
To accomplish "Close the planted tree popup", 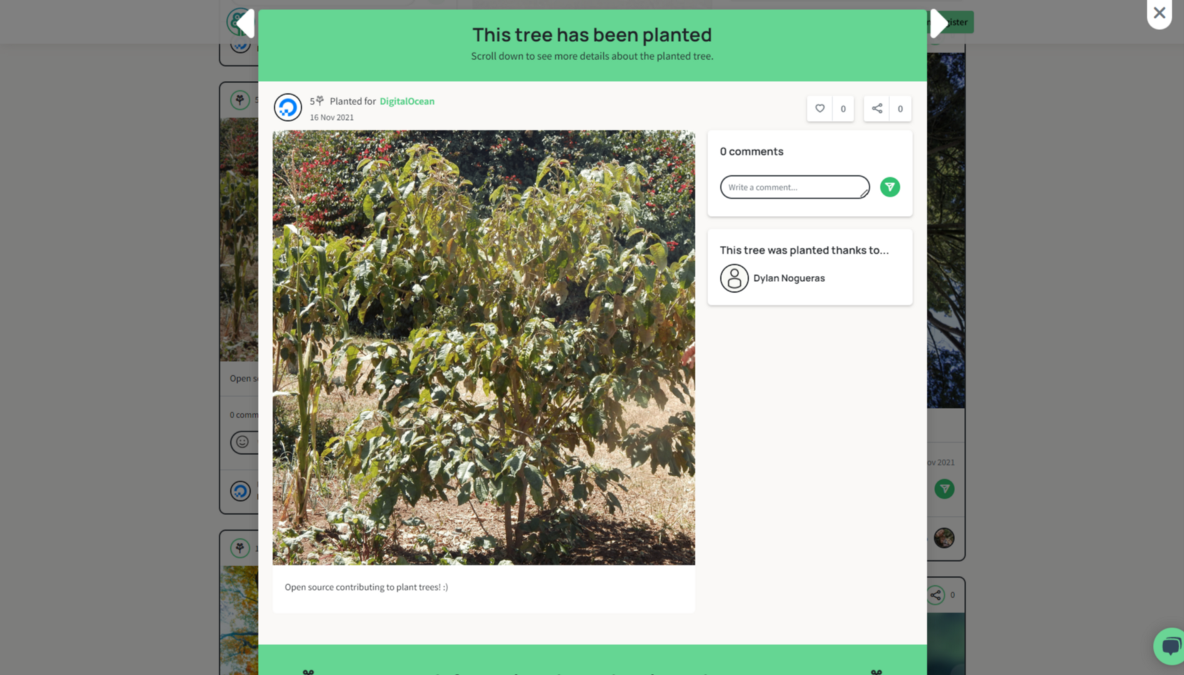I will click(1159, 13).
